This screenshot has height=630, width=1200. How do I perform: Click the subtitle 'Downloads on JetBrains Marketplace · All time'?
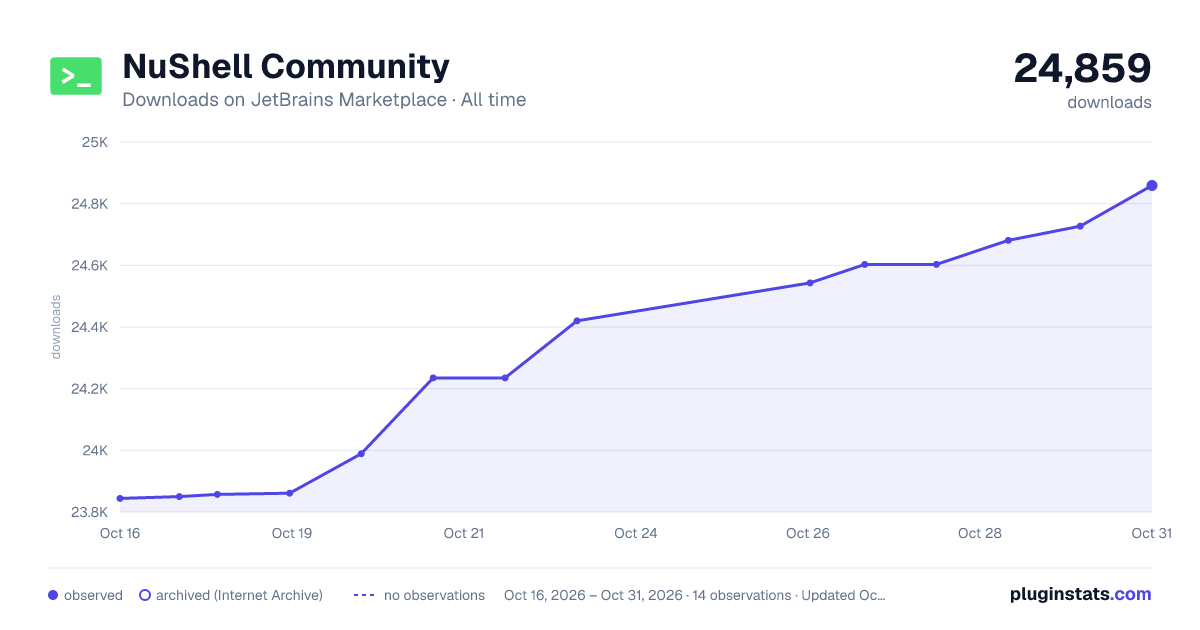324,100
